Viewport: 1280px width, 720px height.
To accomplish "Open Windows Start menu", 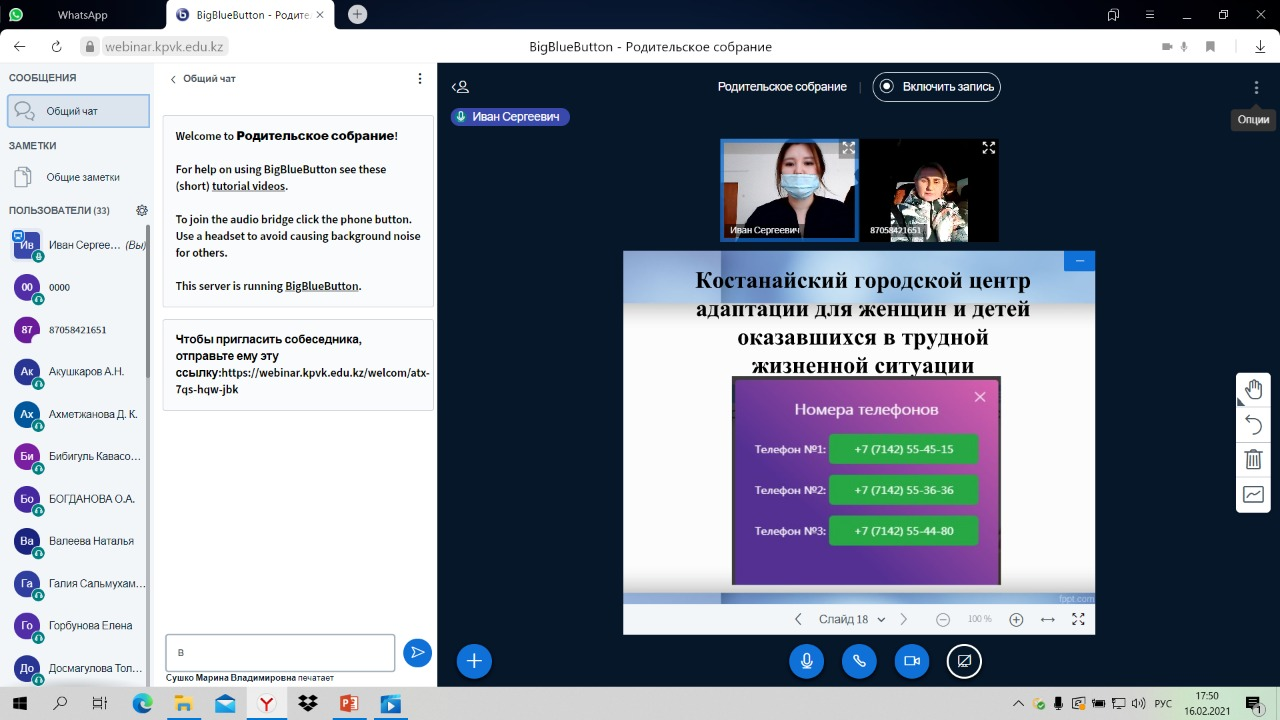I will 20,704.
